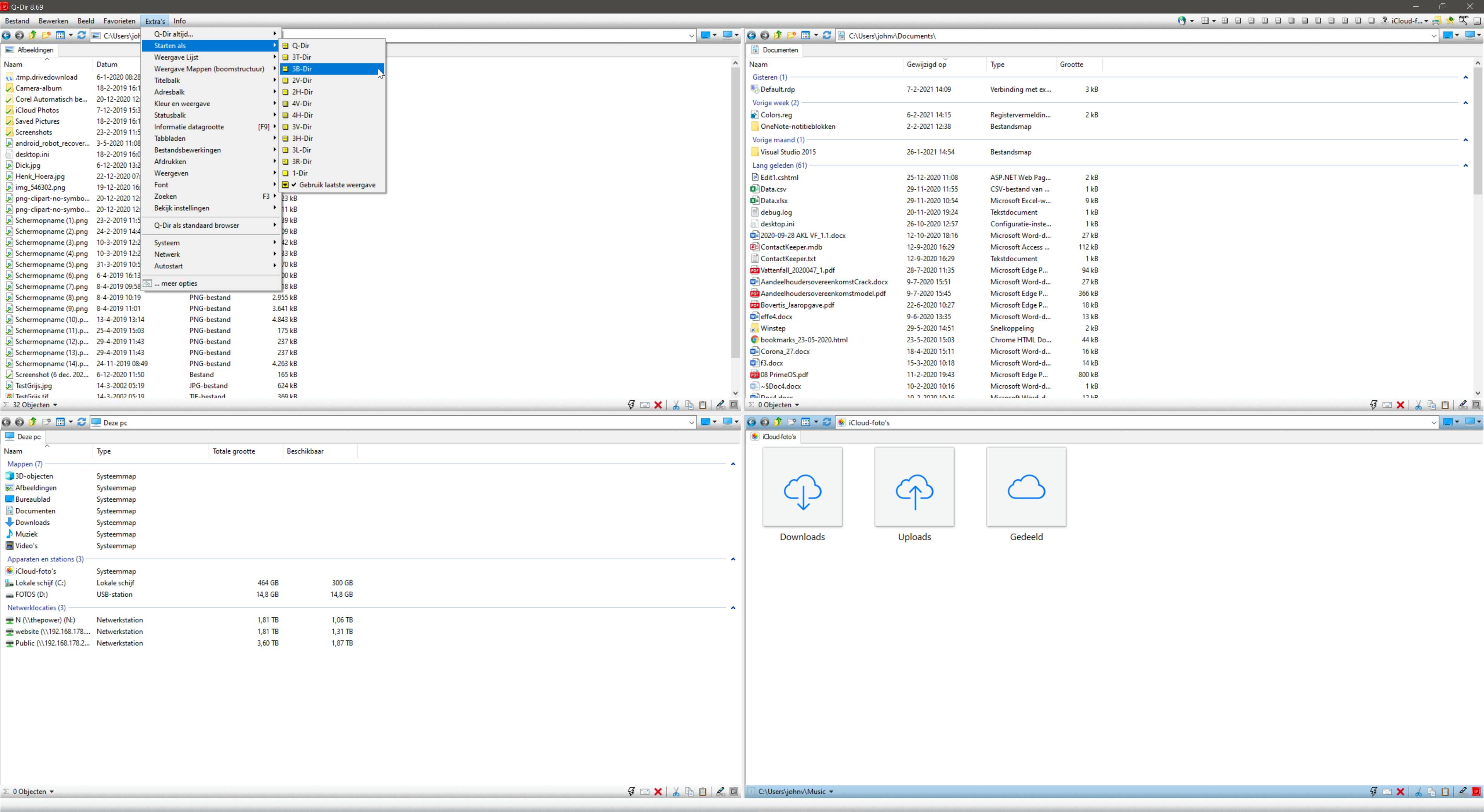1484x812 pixels.
Task: Click red delete X below Afbeeldingen pane
Action: point(658,405)
